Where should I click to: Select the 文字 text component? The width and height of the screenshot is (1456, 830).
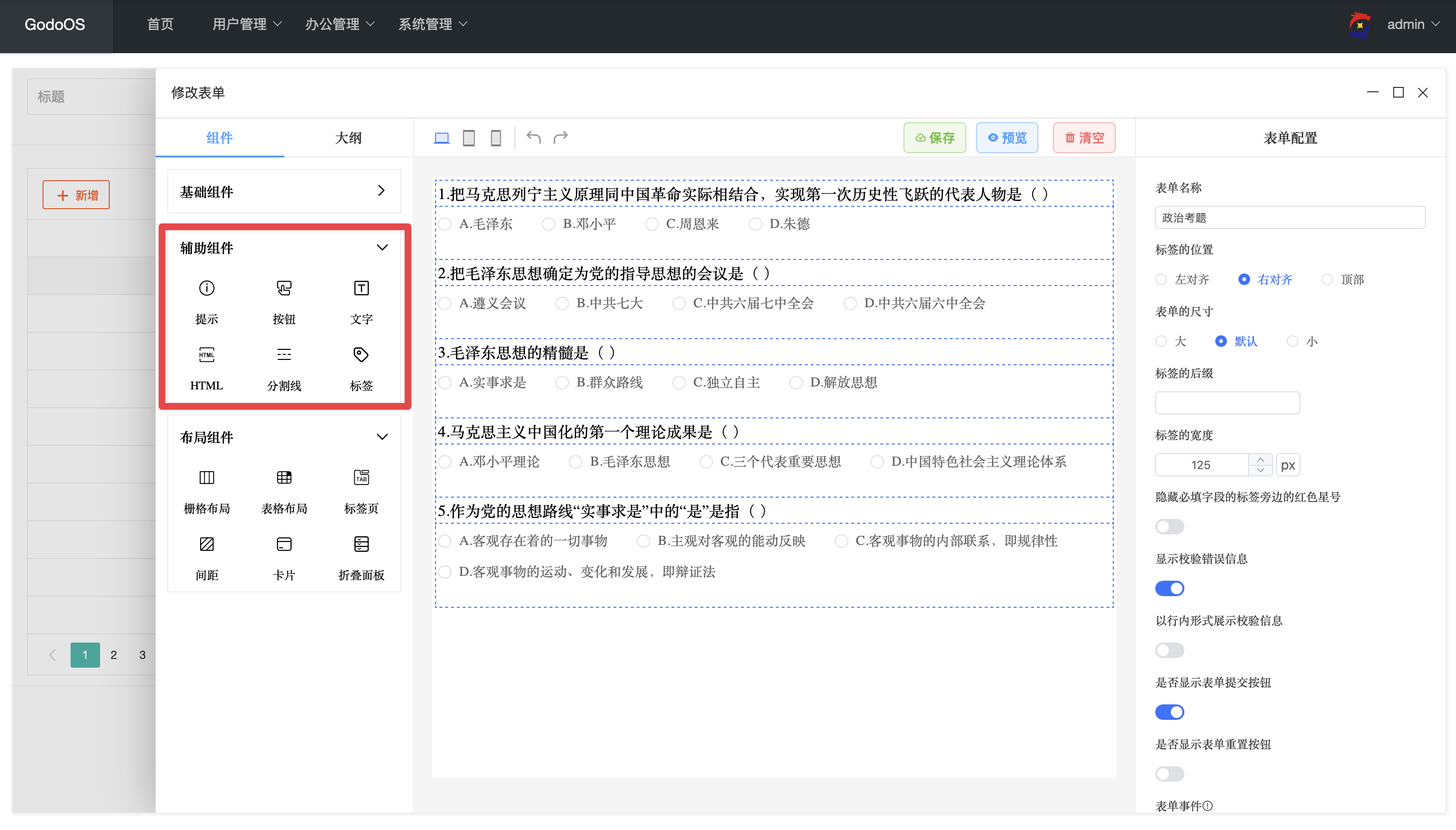pyautogui.click(x=361, y=301)
